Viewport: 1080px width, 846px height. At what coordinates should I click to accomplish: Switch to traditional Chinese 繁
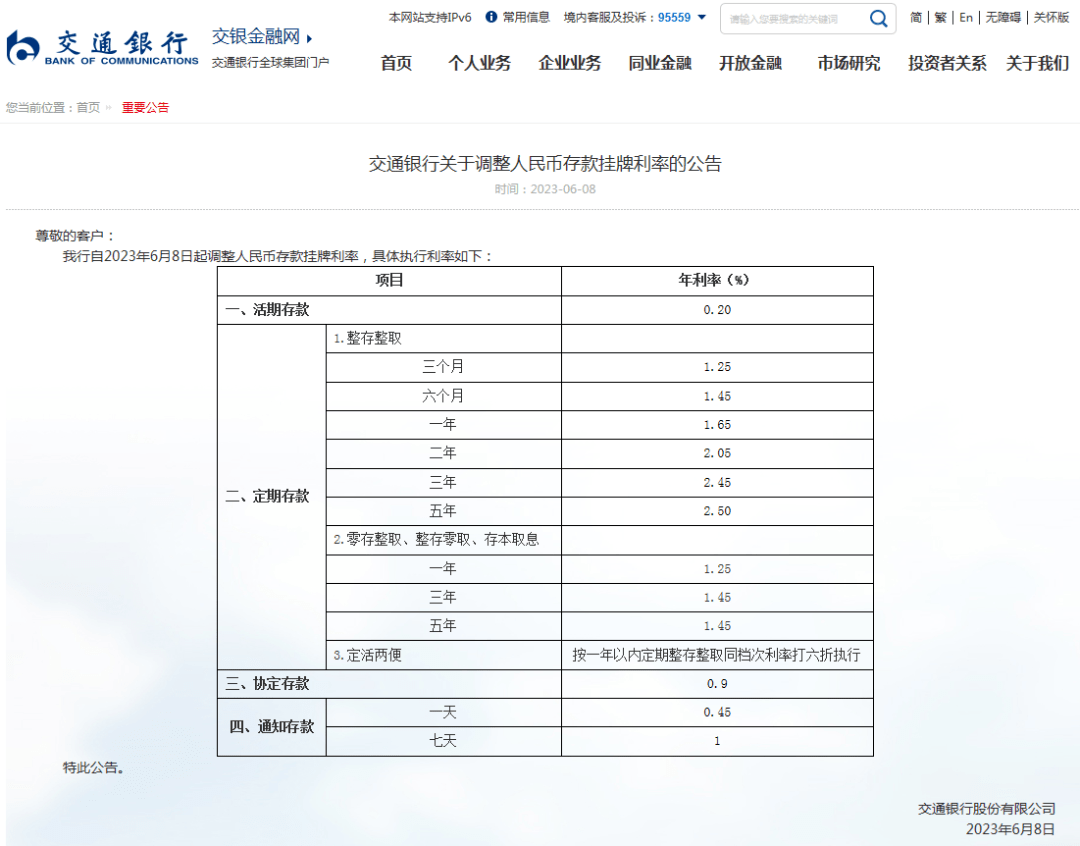pyautogui.click(x=940, y=17)
